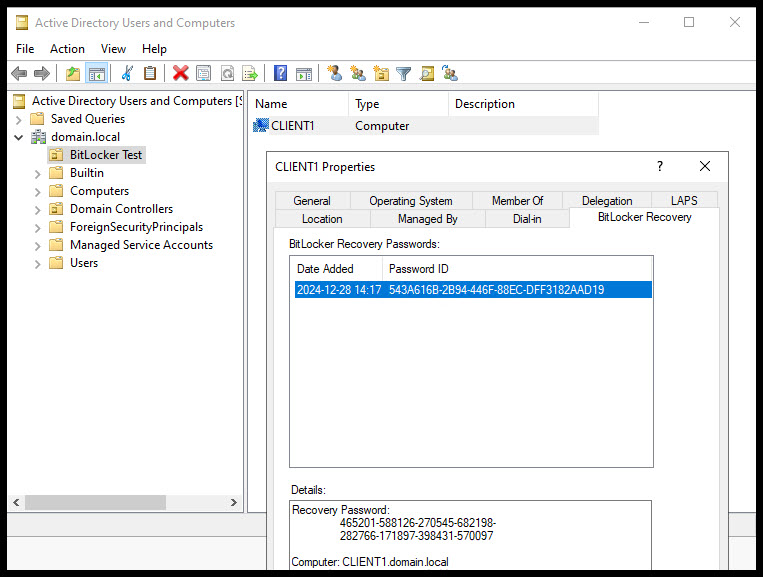Click the Description column header
The image size is (763, 577).
click(523, 104)
